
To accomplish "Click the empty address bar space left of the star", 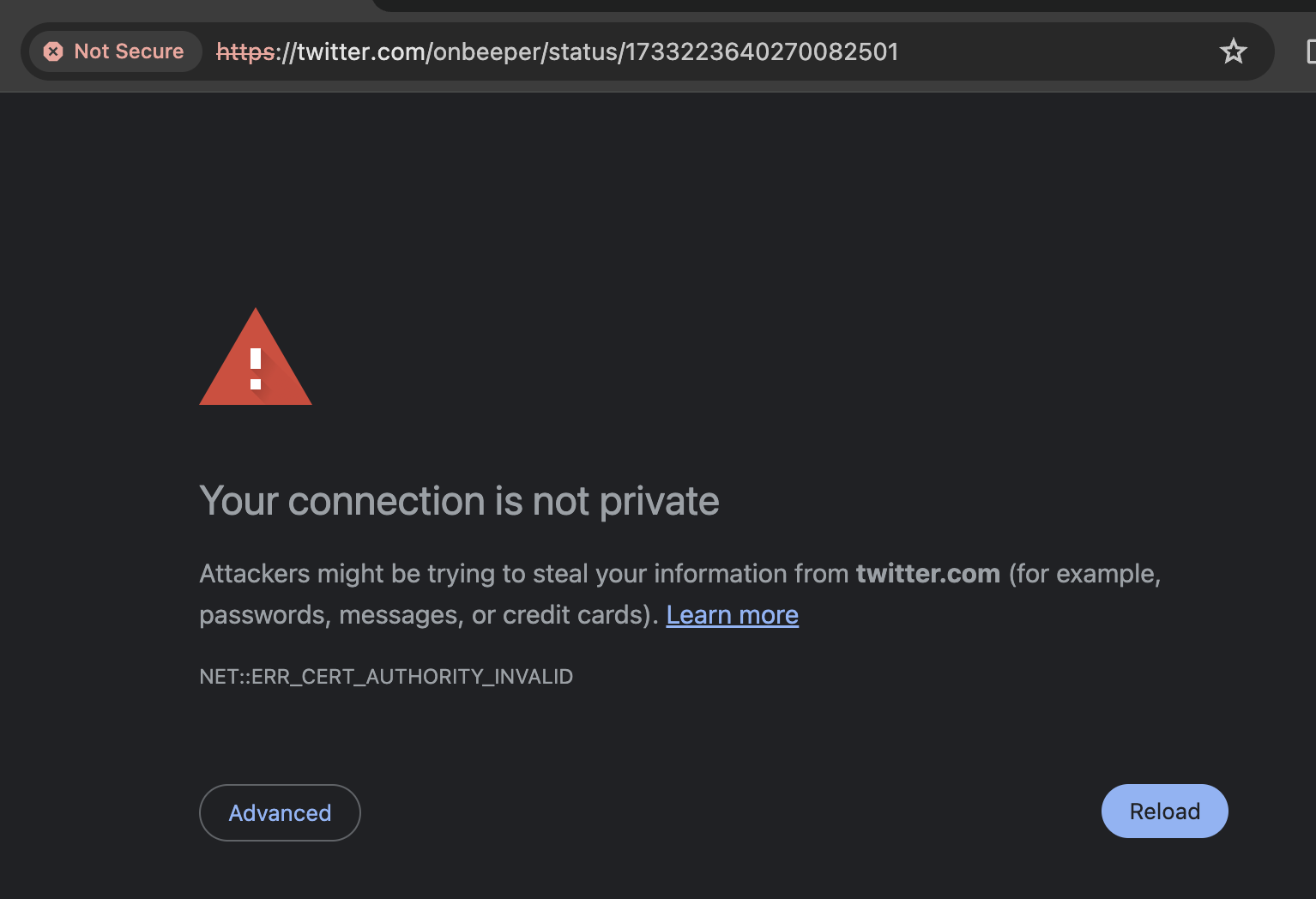I will point(1055,51).
